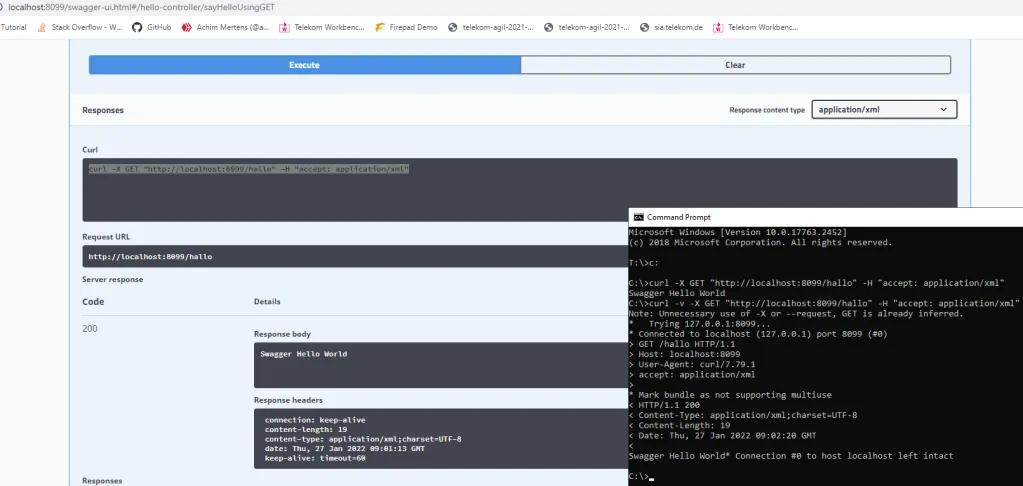Image resolution: width=1023 pixels, height=486 pixels.
Task: Open the last Telekom Workbench bookmark
Action: tap(756, 27)
